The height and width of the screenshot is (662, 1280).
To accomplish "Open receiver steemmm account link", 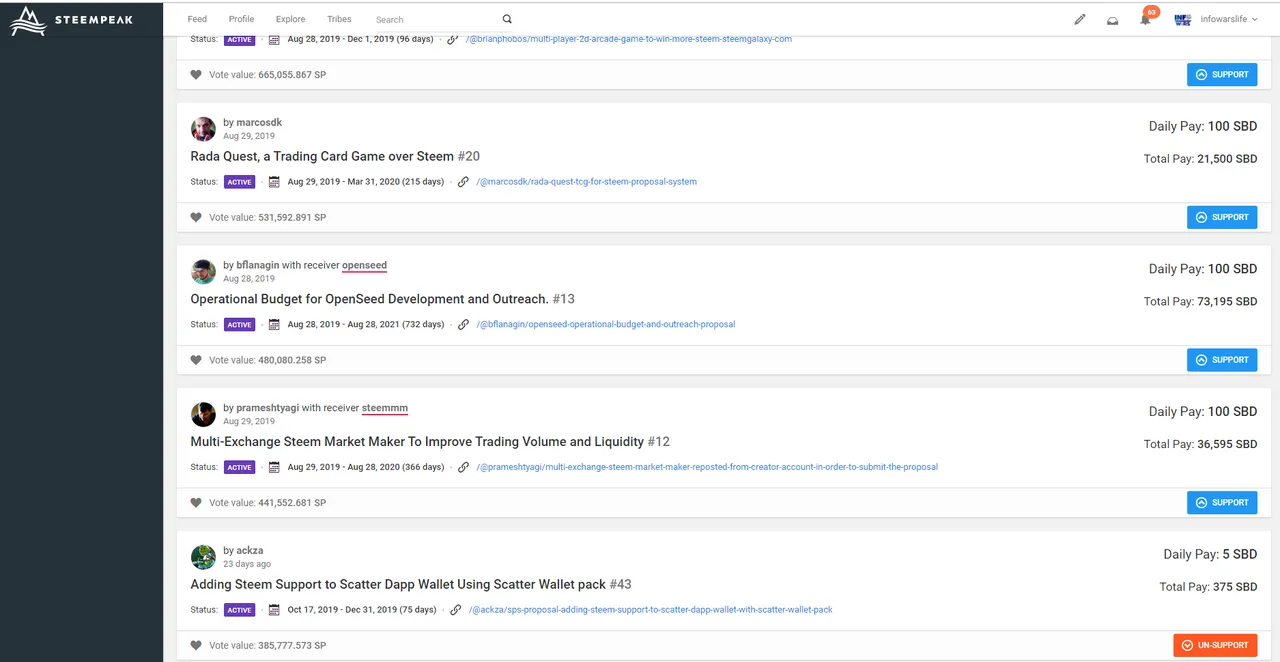I will tap(385, 408).
